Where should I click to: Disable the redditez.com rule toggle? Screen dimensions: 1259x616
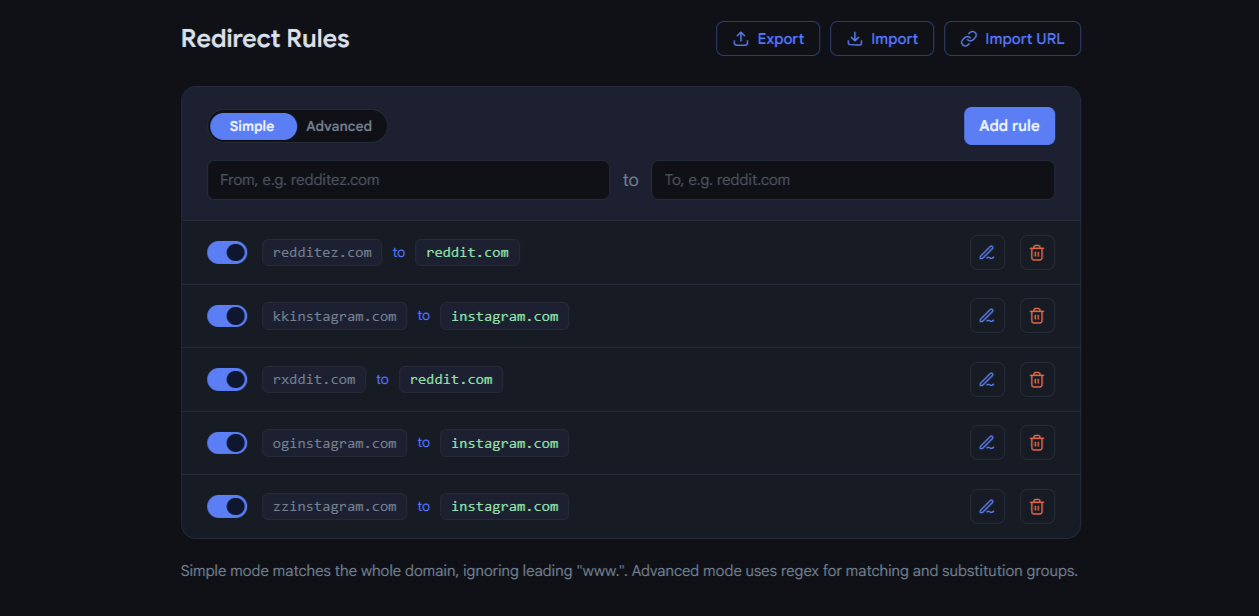[227, 252]
